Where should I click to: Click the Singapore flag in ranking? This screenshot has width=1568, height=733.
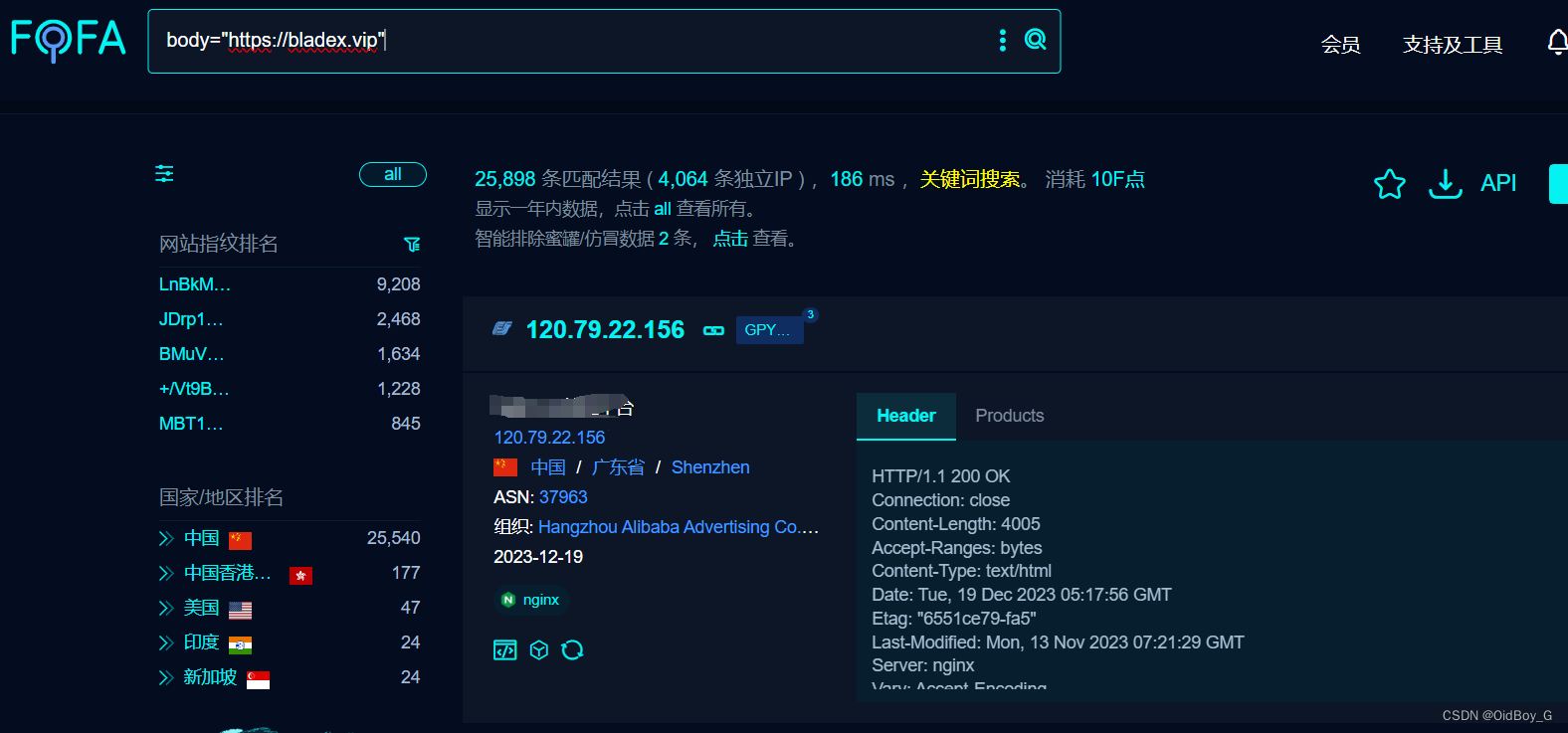click(258, 680)
